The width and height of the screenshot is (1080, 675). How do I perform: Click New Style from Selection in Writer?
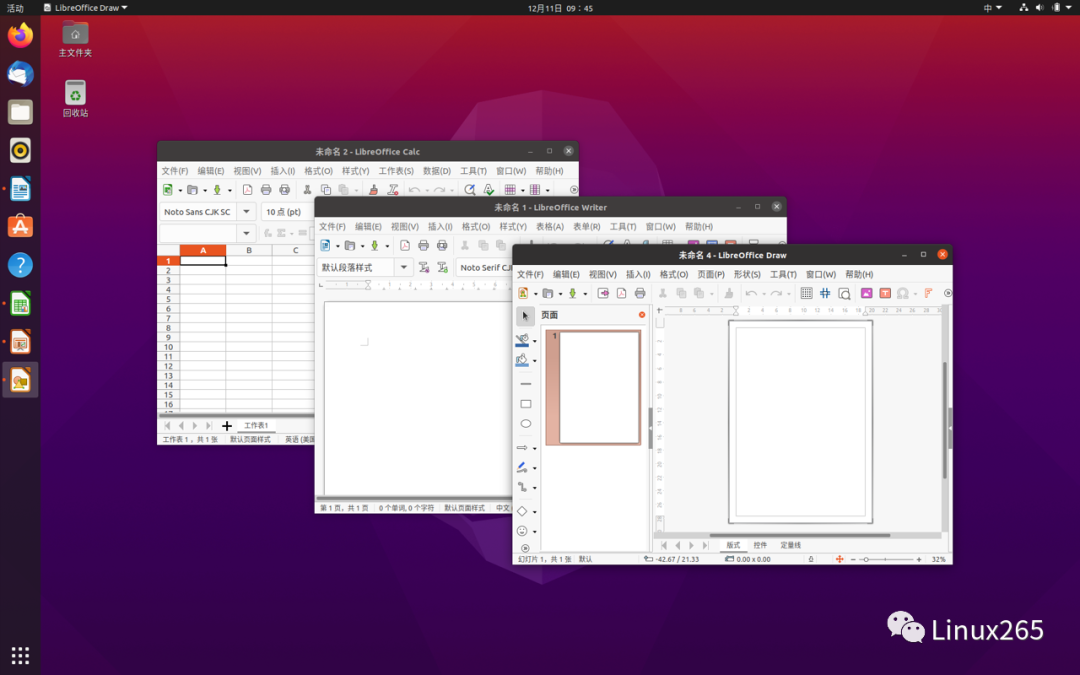[x=442, y=267]
